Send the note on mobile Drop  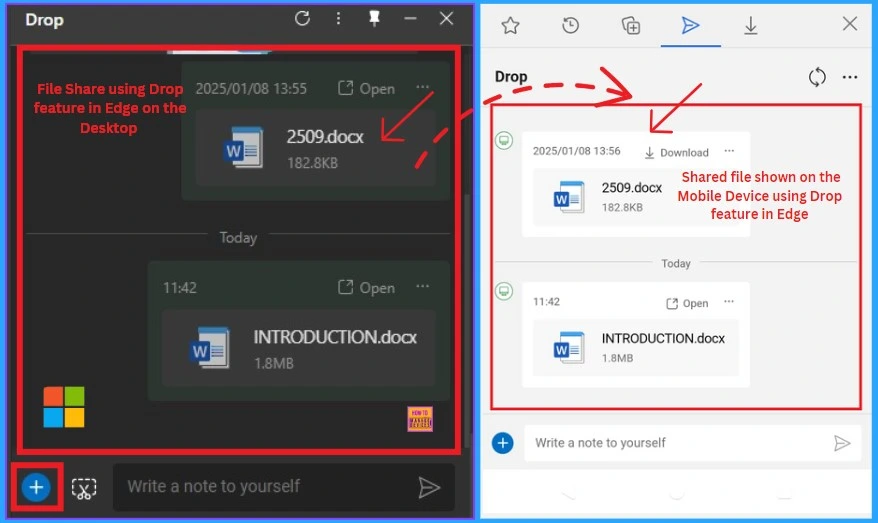(x=842, y=443)
